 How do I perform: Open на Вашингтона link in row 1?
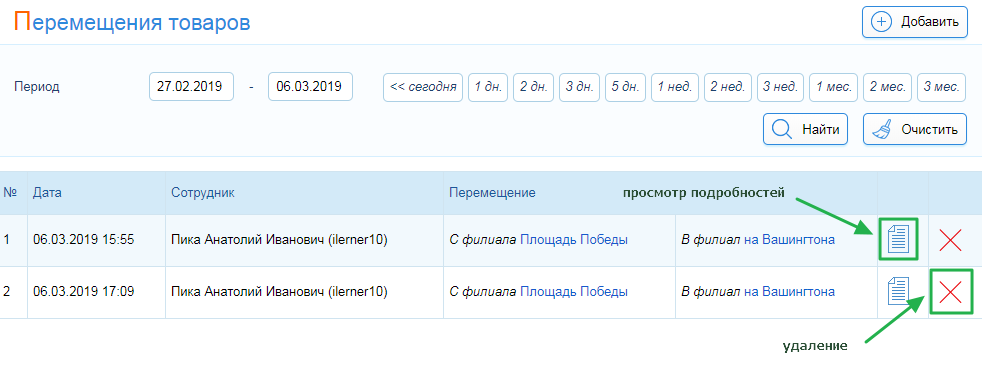pyautogui.click(x=789, y=240)
